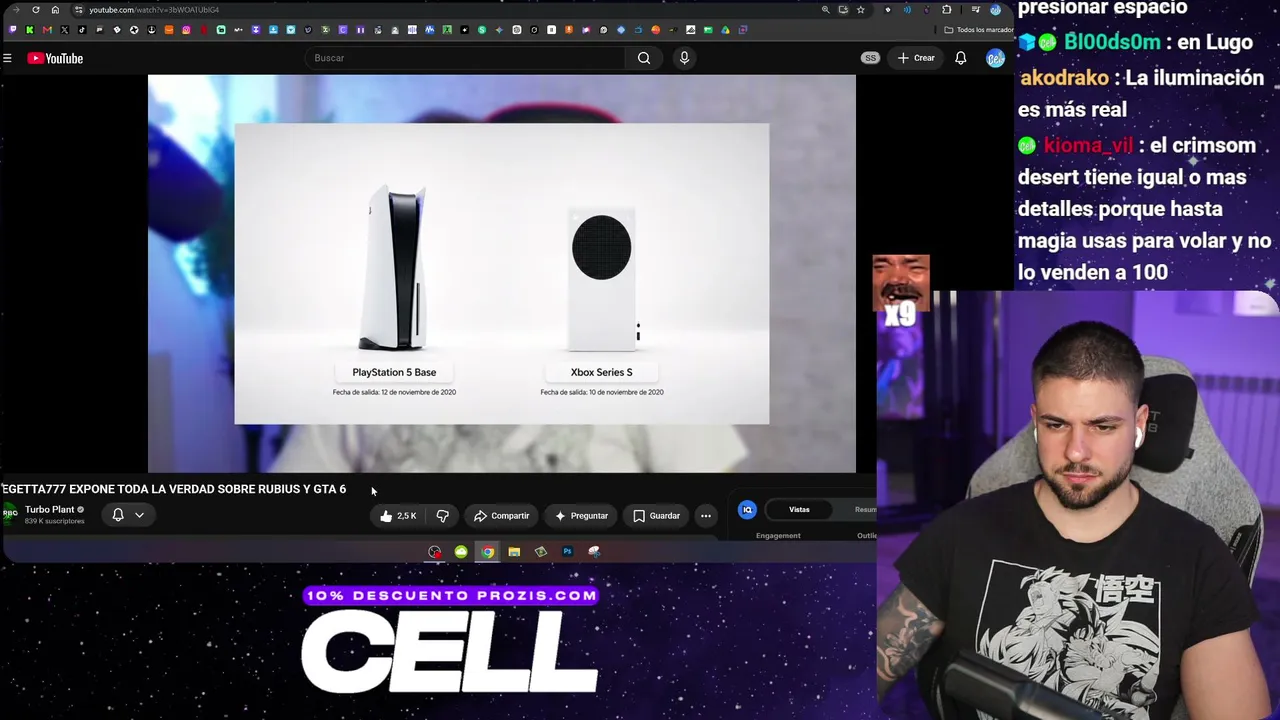Reload the page in the browser
1280x720 pixels.
tap(36, 10)
